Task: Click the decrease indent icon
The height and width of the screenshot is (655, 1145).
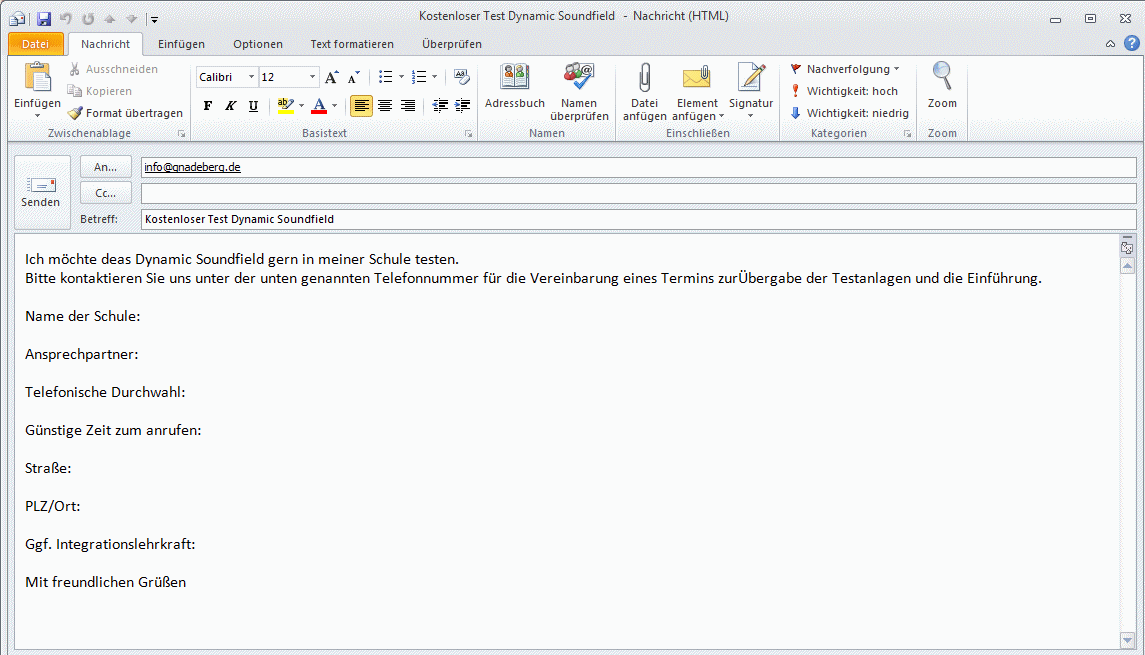Action: [440, 106]
